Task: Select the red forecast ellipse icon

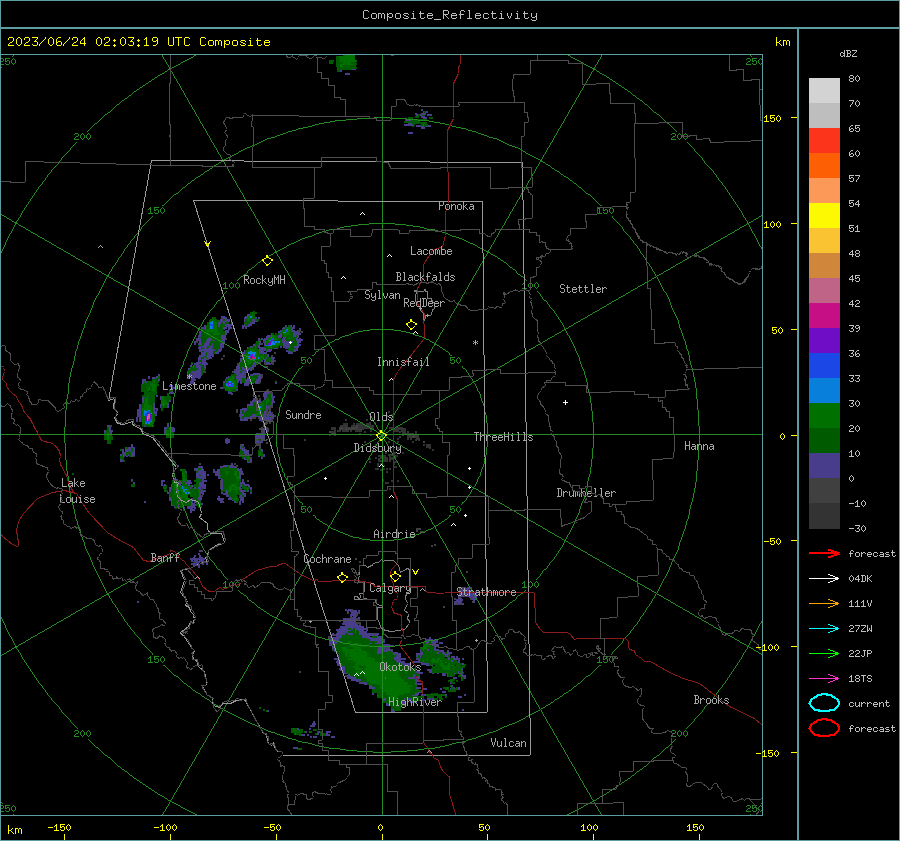Action: coord(824,728)
